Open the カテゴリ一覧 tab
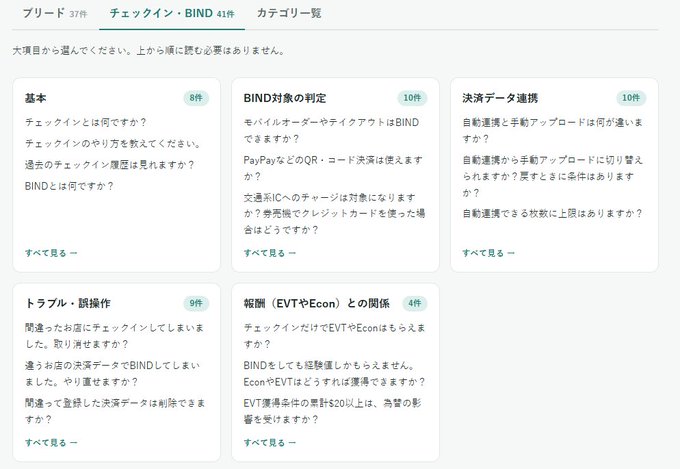 tap(289, 13)
